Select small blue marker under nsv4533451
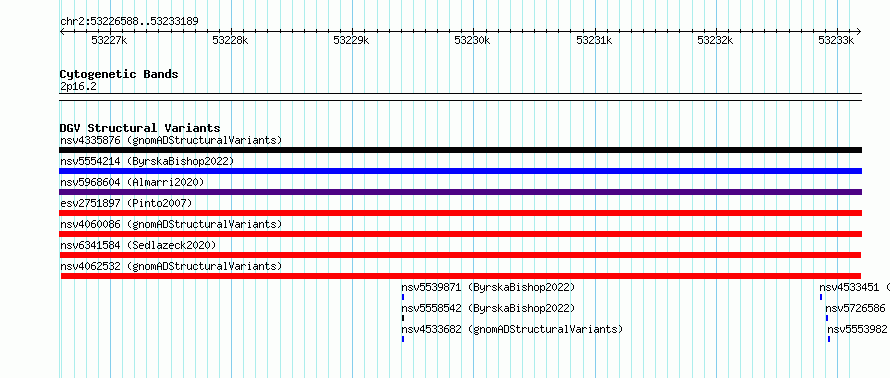 [x=821, y=297]
